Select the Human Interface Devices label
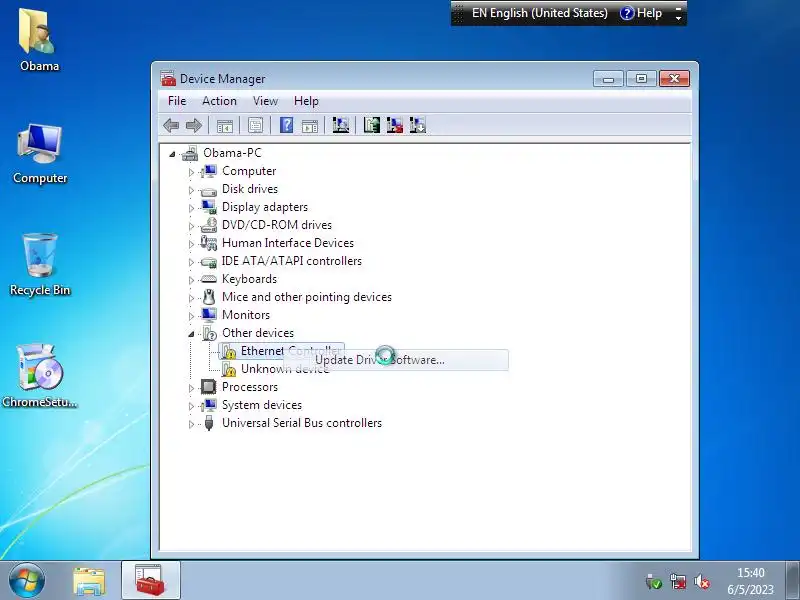This screenshot has width=800, height=600. click(288, 243)
